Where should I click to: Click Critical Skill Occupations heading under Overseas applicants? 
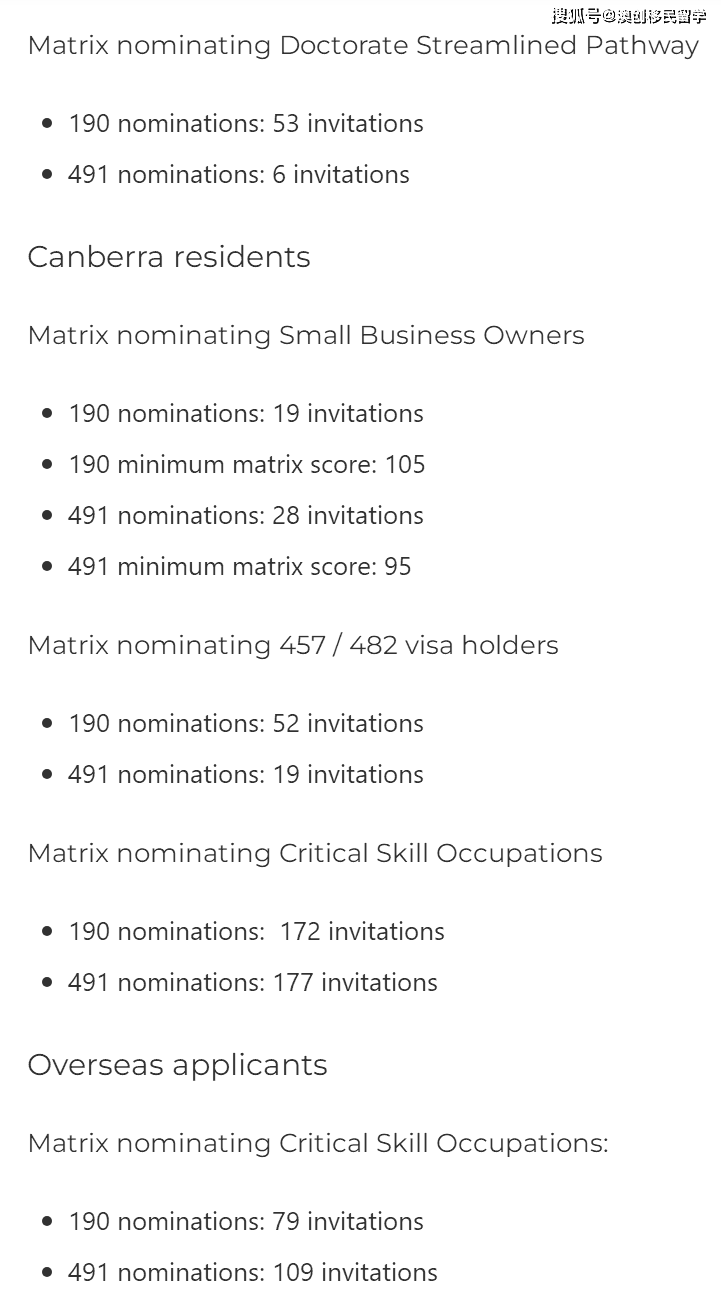coord(318,1144)
